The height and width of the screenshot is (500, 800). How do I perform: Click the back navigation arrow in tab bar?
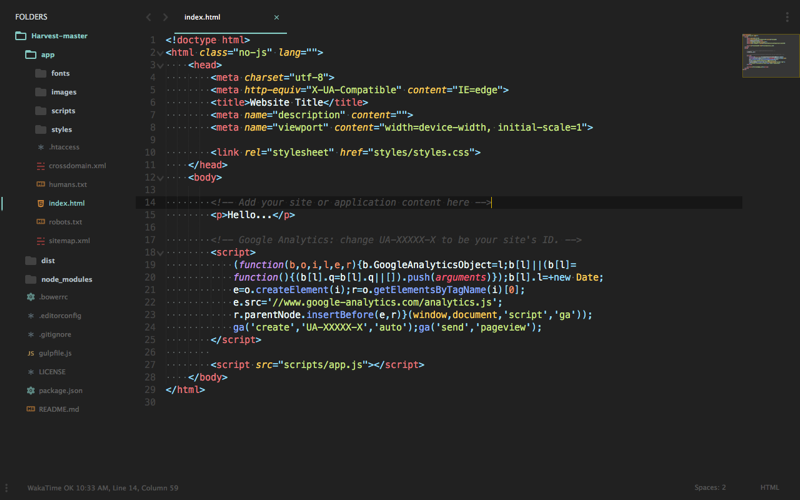pos(149,17)
